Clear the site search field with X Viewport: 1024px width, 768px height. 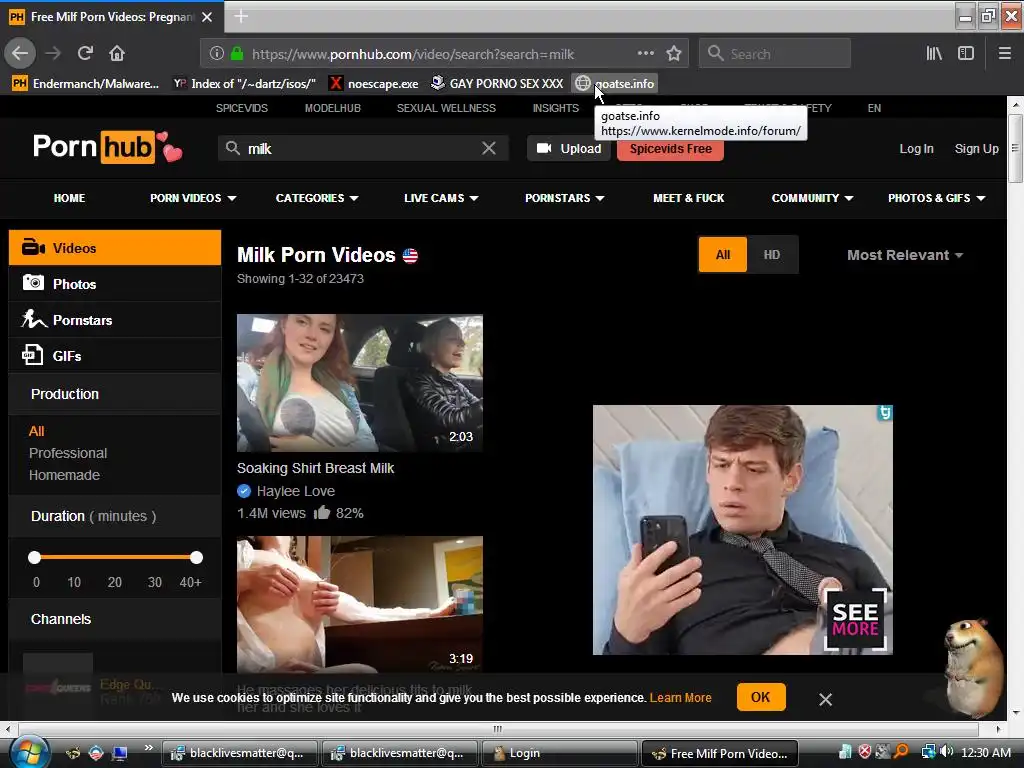pyautogui.click(x=488, y=148)
